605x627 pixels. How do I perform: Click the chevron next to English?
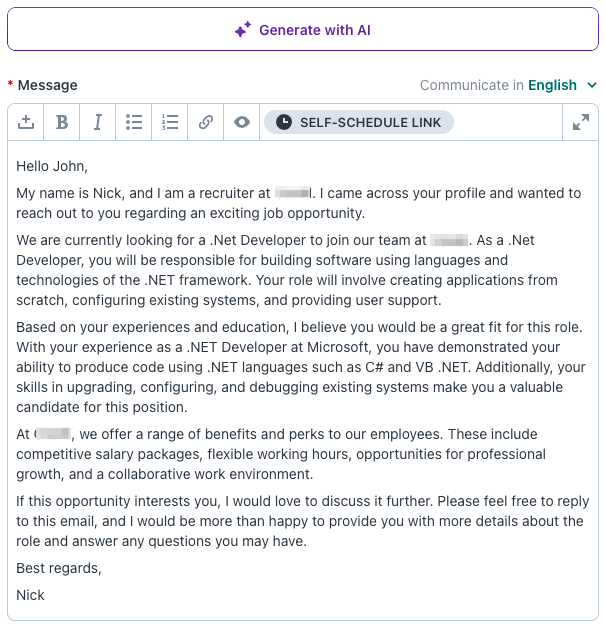592,85
